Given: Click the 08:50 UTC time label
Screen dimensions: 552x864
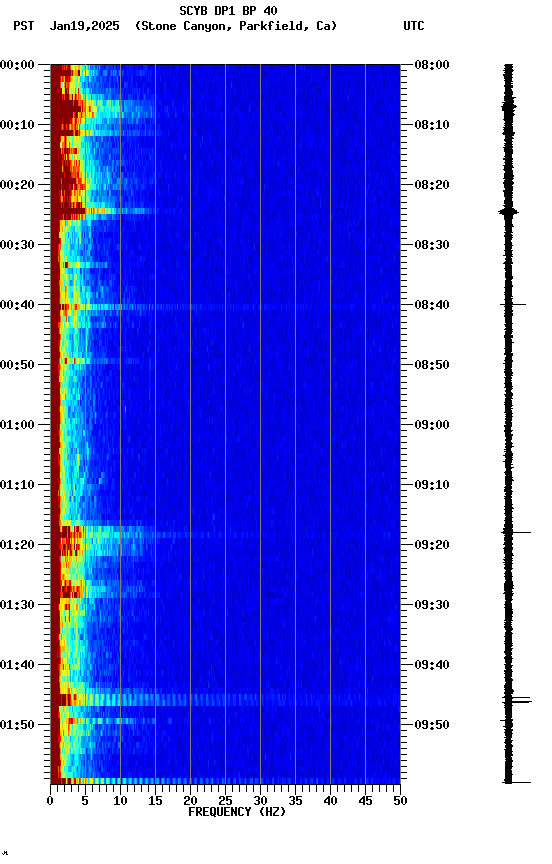Looking at the screenshot, I should (432, 365).
